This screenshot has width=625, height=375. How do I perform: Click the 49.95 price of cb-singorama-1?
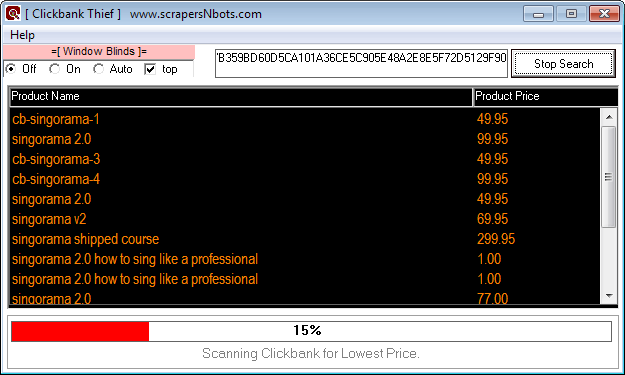click(x=492, y=119)
